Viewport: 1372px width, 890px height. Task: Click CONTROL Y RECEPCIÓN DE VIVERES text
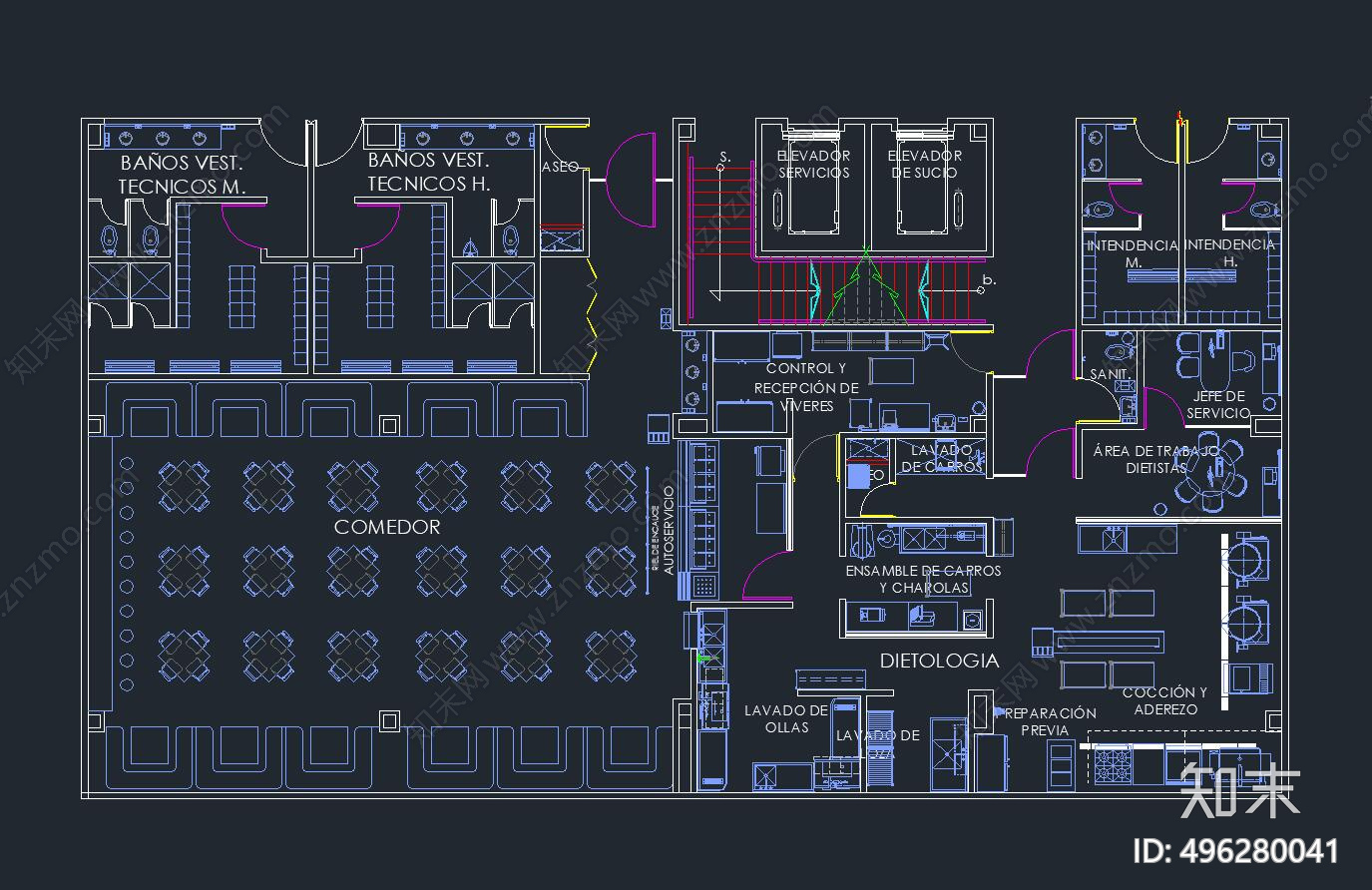coord(806,387)
